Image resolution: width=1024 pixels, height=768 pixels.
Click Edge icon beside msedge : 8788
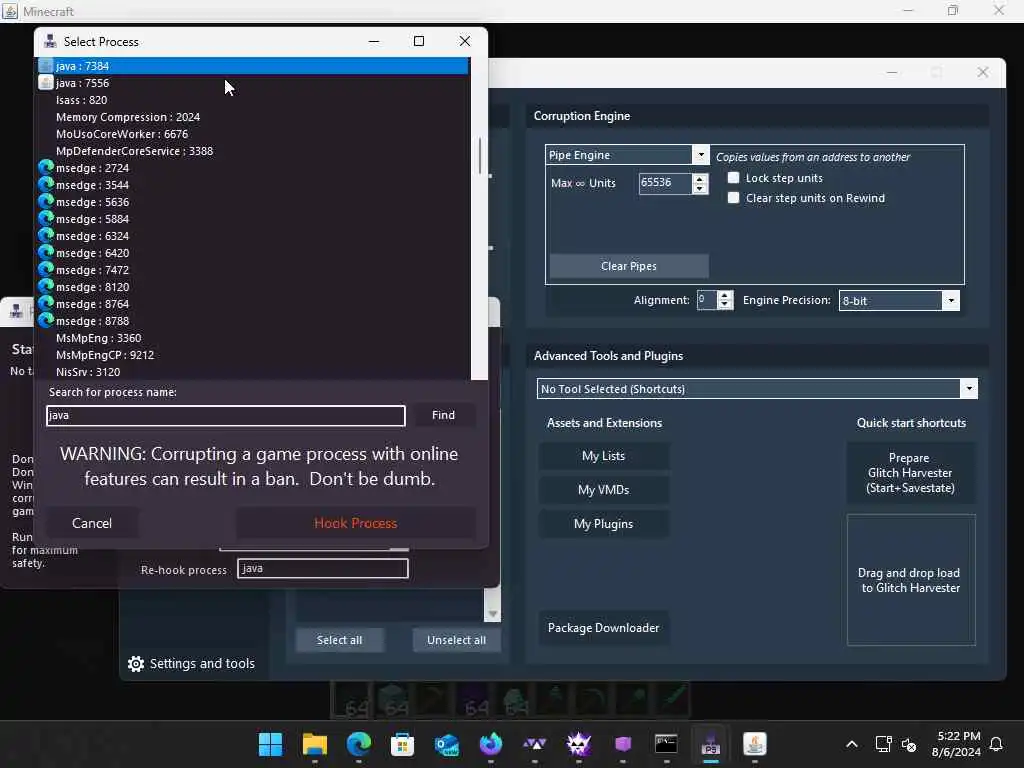point(46,321)
